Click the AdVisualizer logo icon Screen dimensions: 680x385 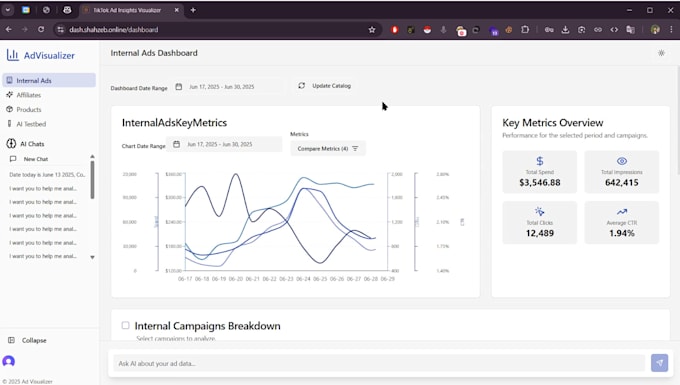click(x=13, y=55)
